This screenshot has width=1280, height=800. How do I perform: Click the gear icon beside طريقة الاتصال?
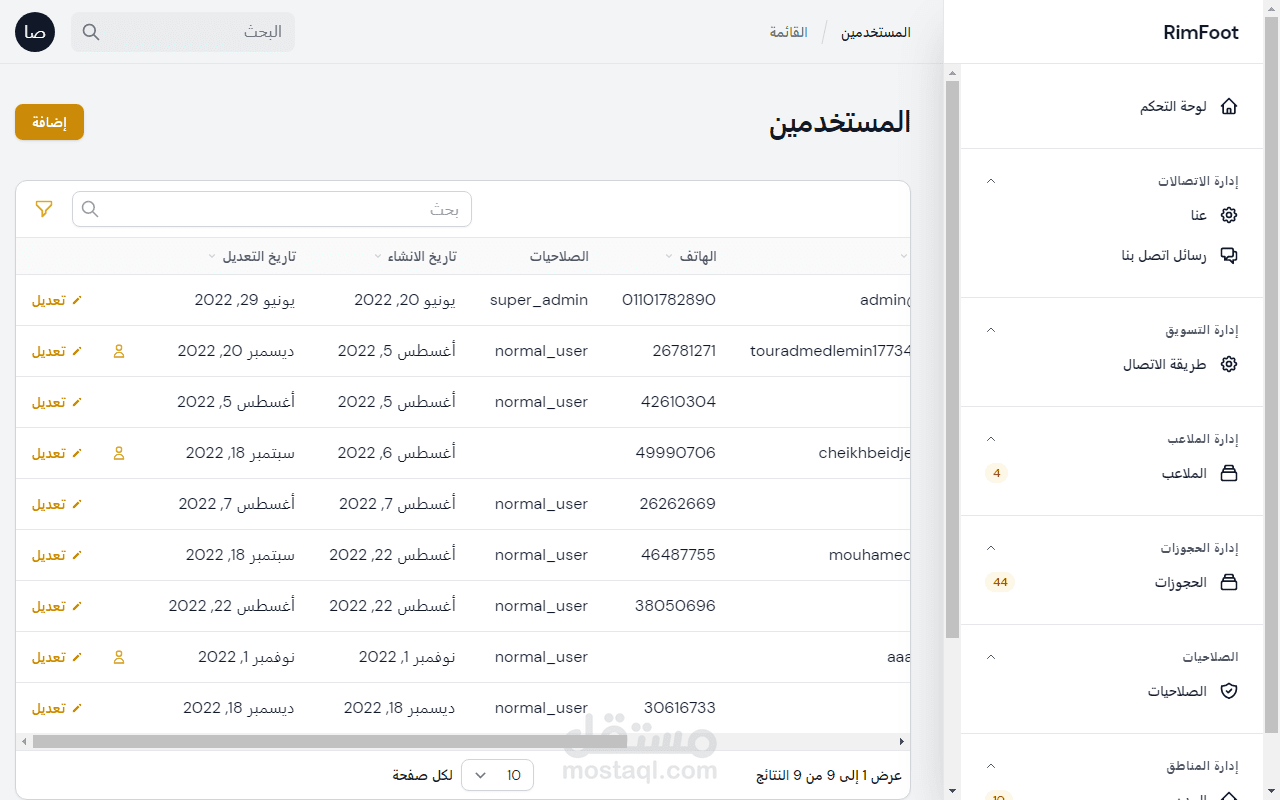pyautogui.click(x=1229, y=364)
